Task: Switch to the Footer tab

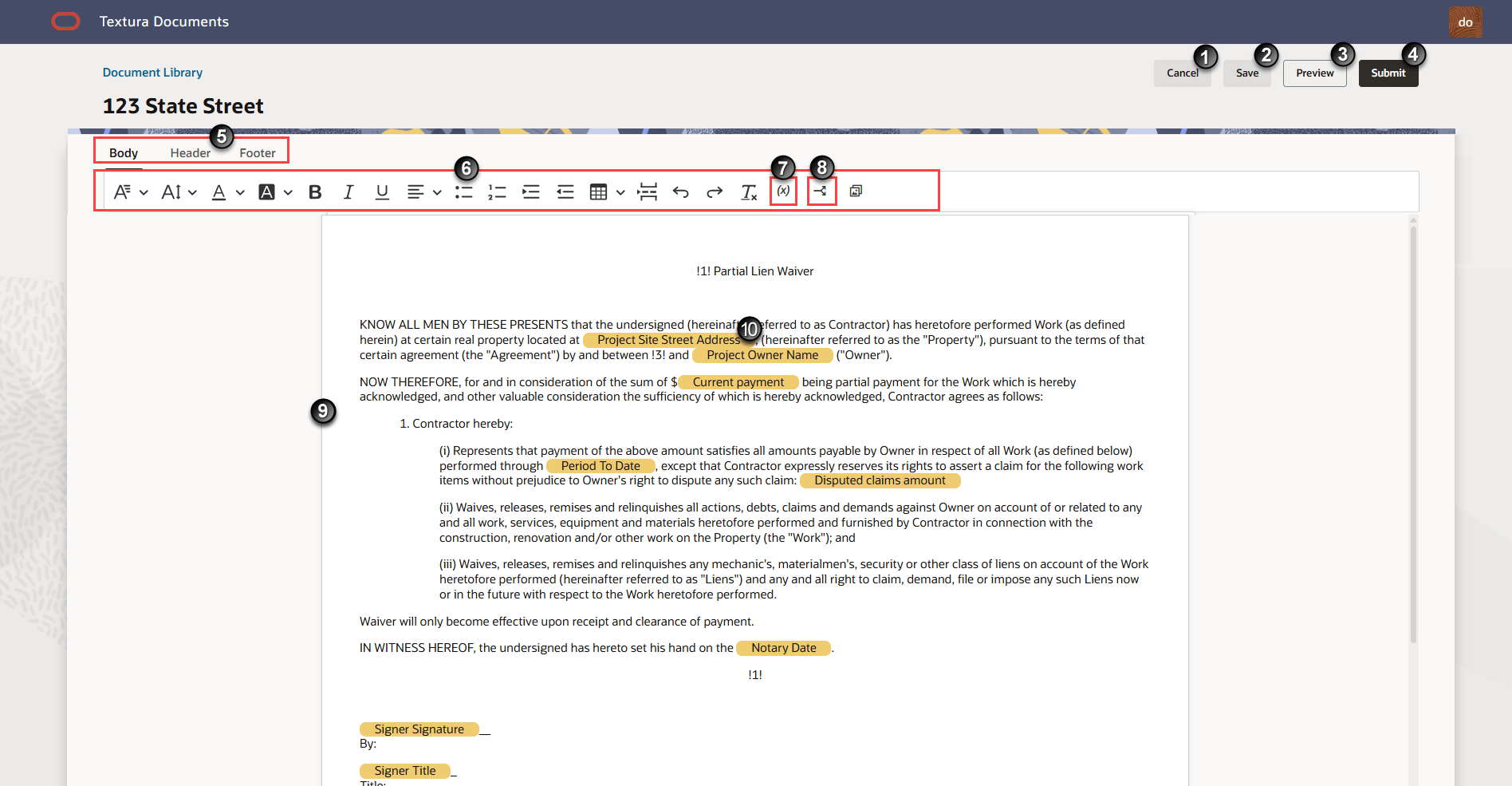Action: 257,152
